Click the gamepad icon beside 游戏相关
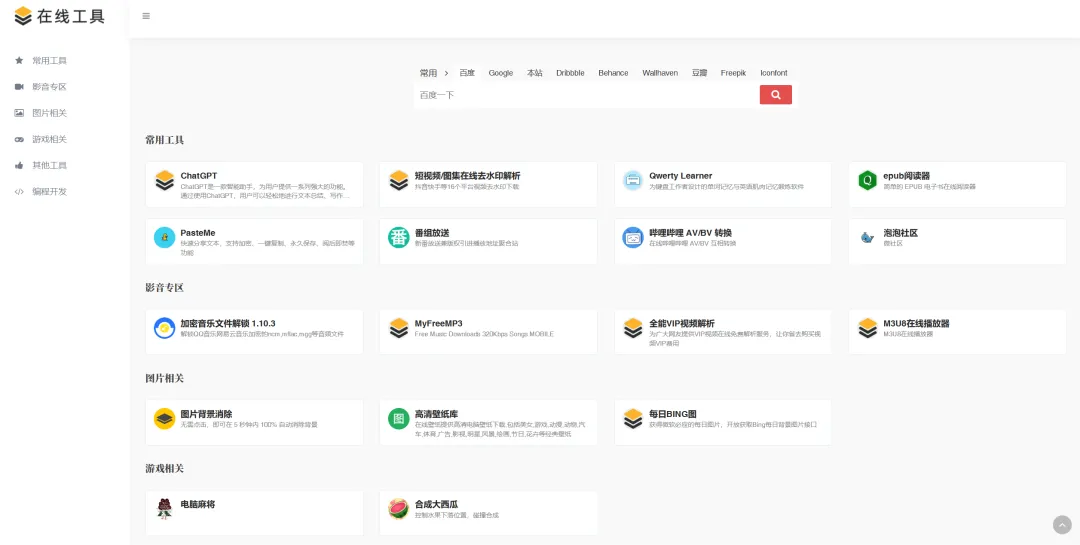Viewport: 1080px width, 545px height. tap(19, 139)
